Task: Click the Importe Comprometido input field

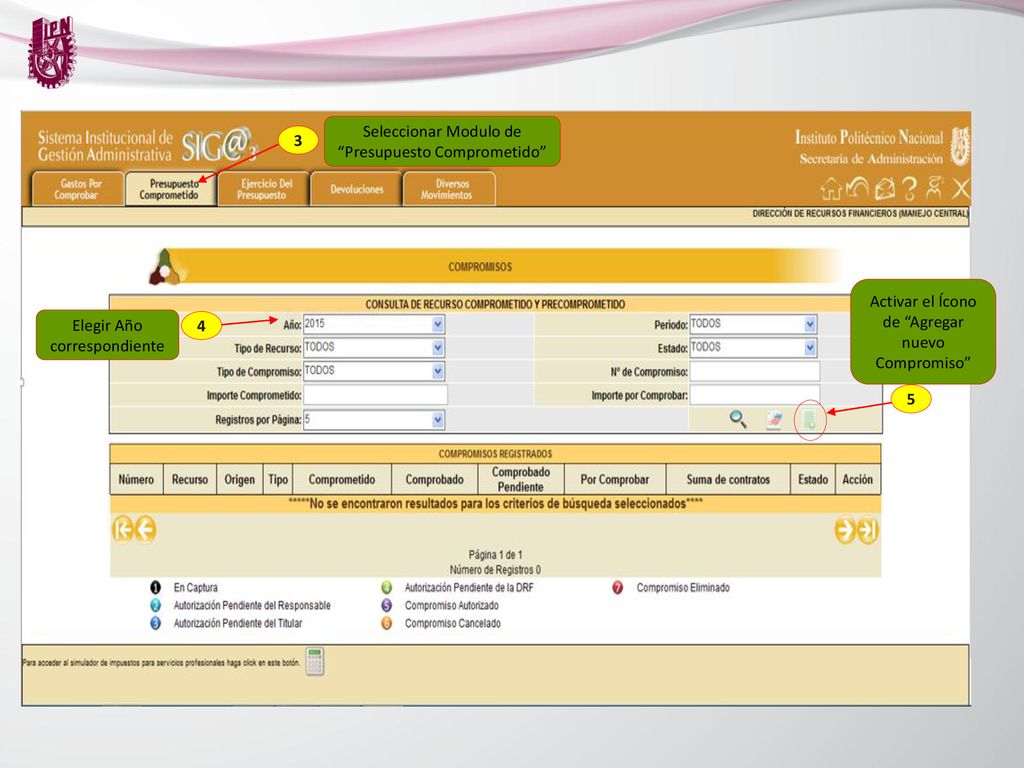Action: (x=375, y=394)
